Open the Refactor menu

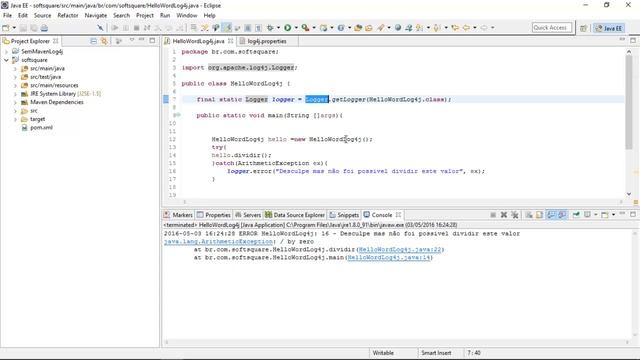68,16
